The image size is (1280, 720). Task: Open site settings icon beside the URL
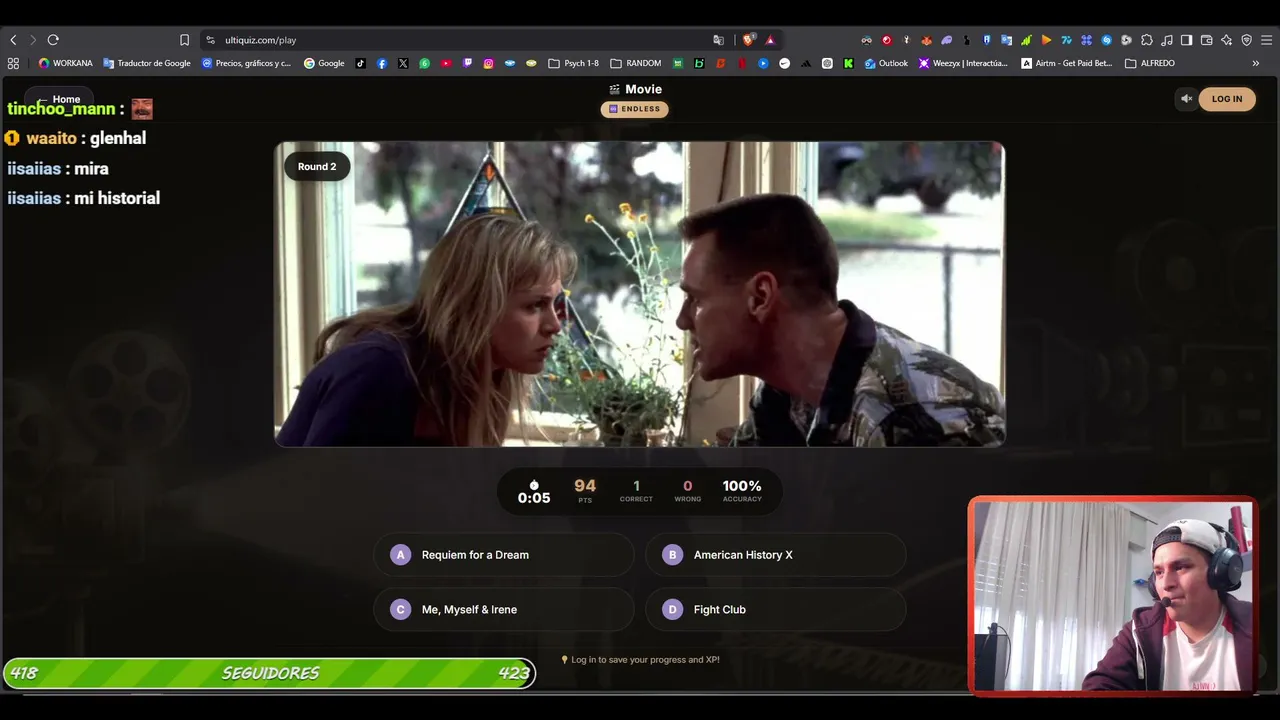[210, 40]
